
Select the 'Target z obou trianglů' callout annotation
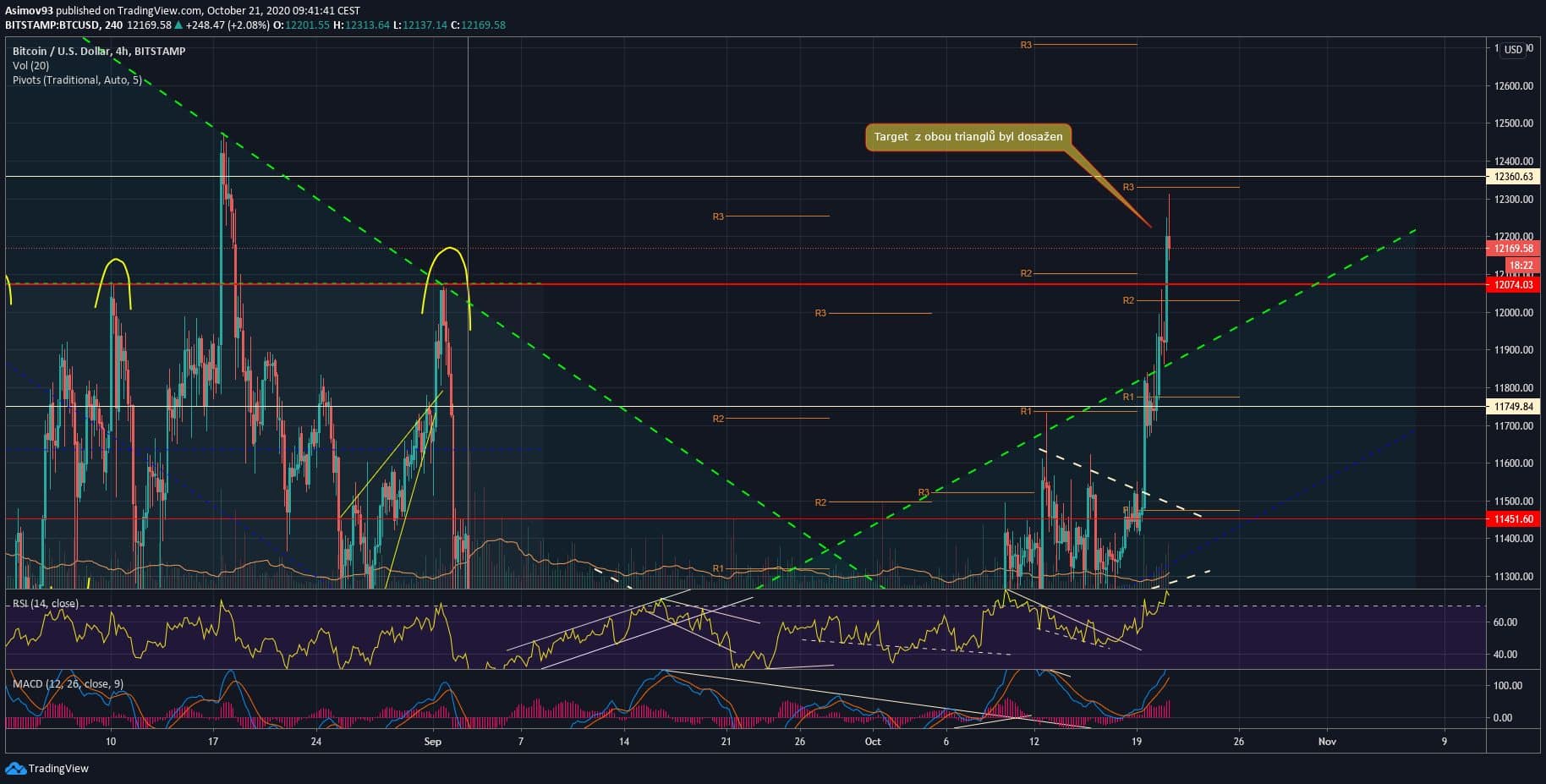click(968, 137)
